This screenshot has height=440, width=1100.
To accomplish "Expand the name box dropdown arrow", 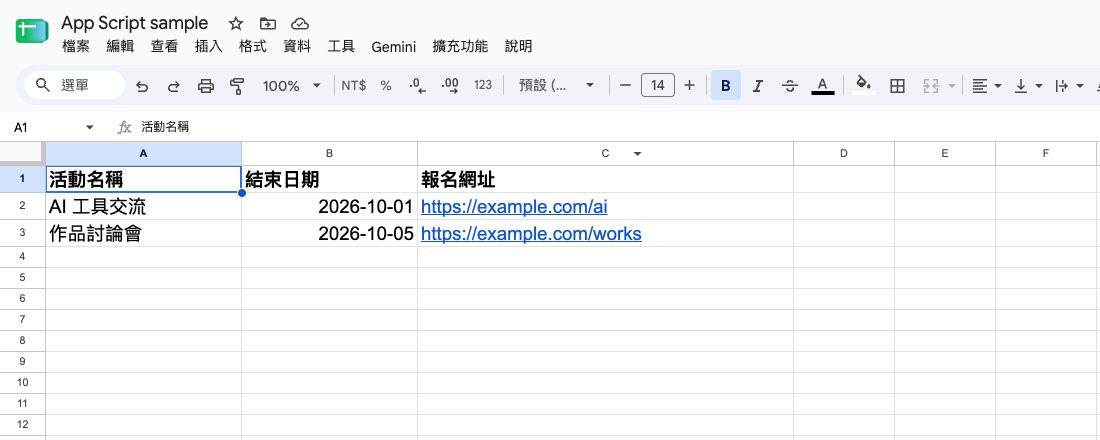I will click(x=89, y=127).
